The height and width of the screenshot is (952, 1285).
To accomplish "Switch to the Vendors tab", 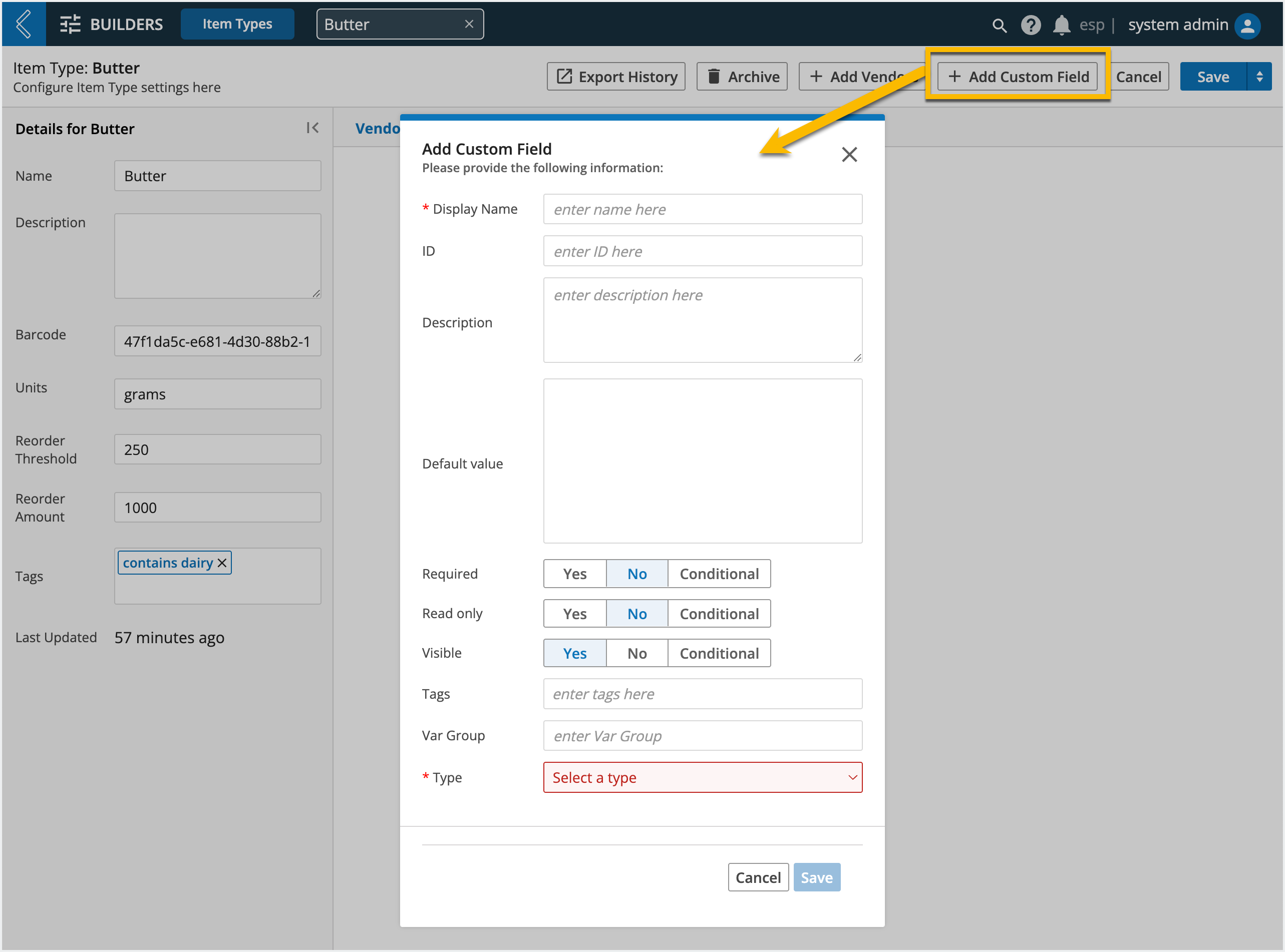I will [x=378, y=128].
